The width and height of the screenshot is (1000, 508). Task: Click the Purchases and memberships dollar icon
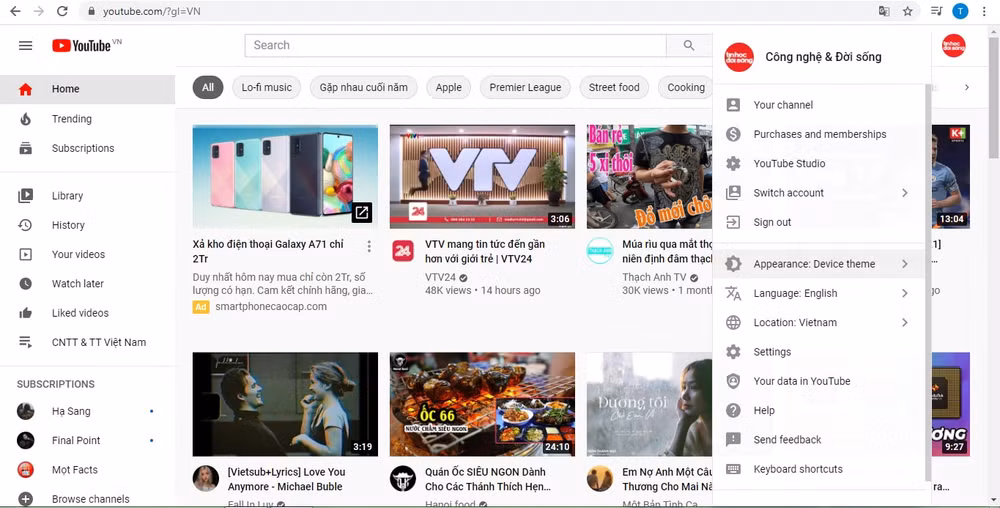click(x=733, y=134)
